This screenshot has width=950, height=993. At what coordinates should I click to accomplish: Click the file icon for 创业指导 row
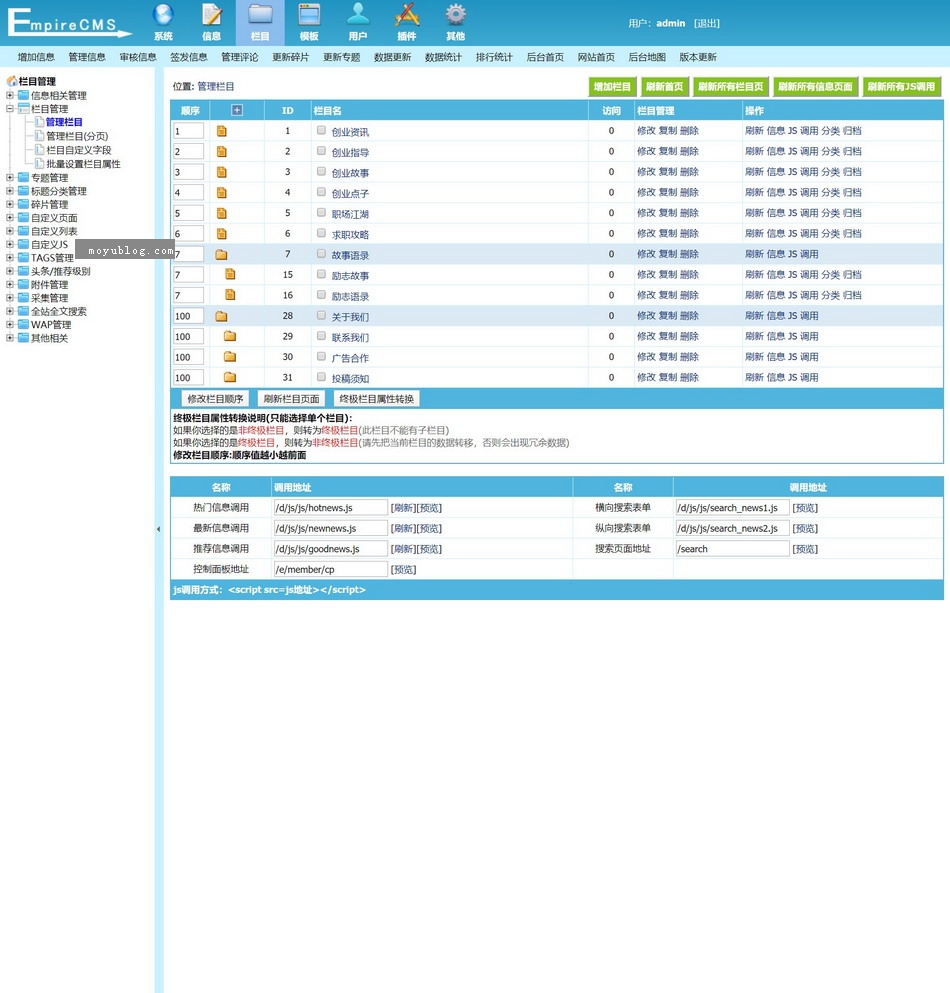coord(222,151)
